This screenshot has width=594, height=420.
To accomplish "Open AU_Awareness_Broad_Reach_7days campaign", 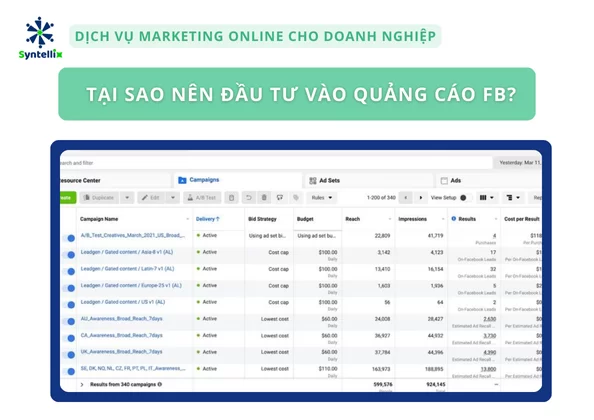I will point(122,319).
